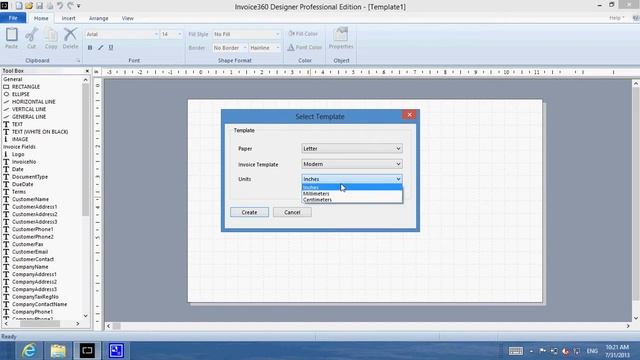The width and height of the screenshot is (640, 360).
Task: Select Millimeters from Units list
Action: (352, 193)
